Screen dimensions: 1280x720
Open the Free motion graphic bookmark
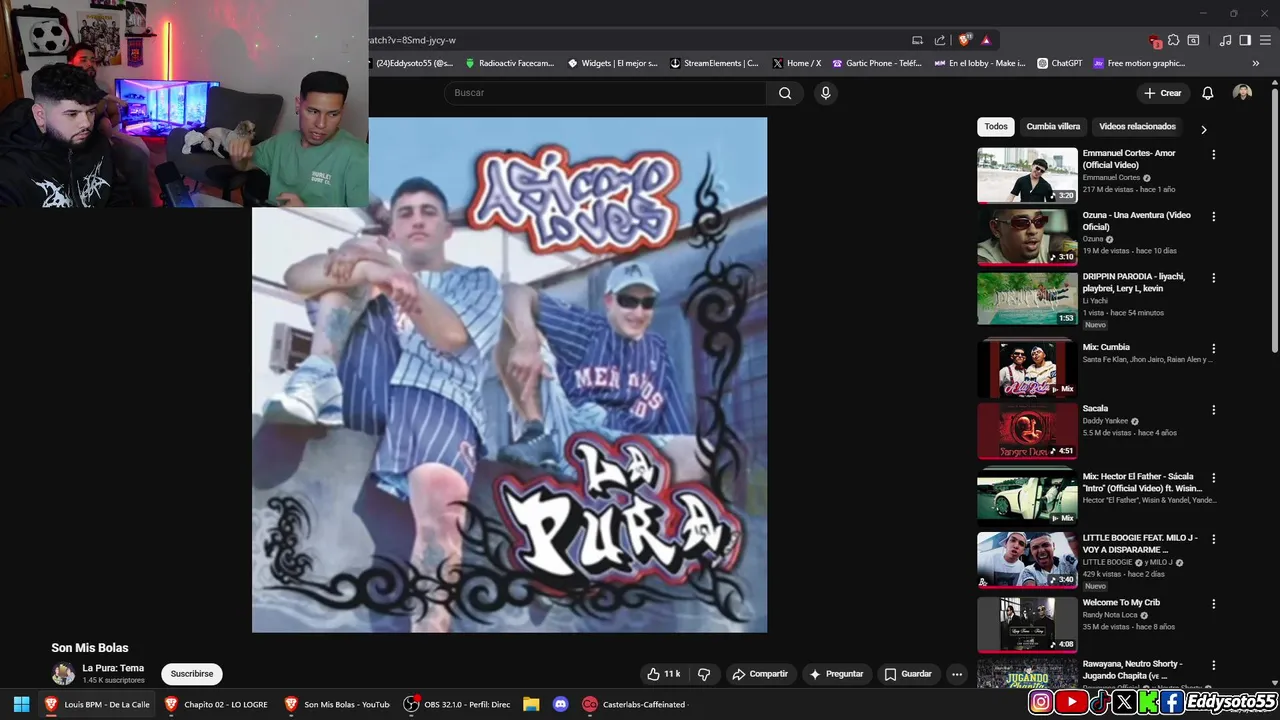(x=1139, y=63)
